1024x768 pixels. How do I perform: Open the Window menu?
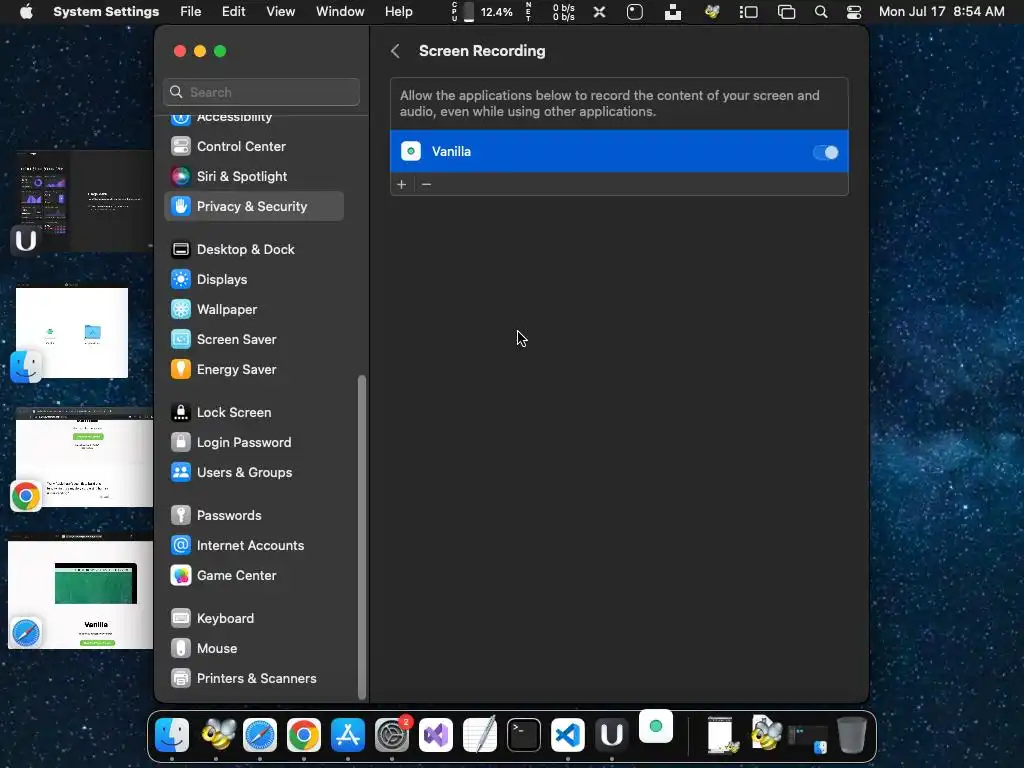(x=340, y=12)
